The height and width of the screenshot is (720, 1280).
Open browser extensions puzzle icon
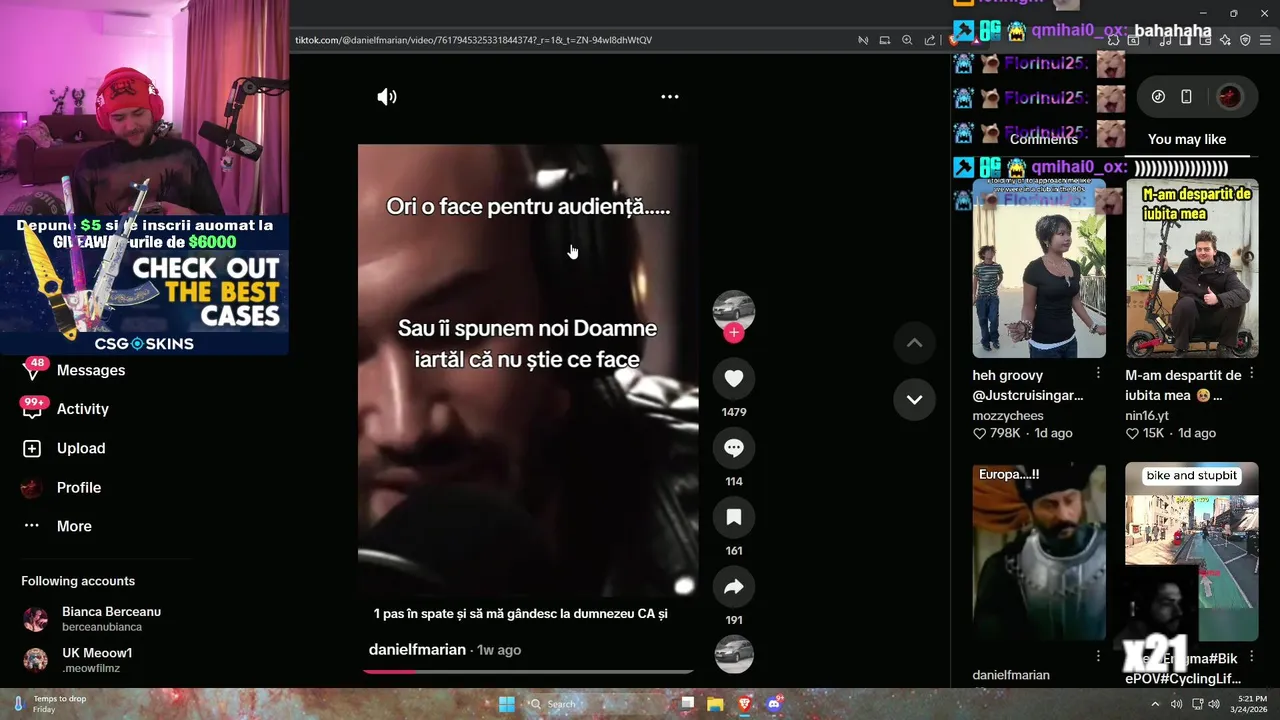coord(1113,40)
